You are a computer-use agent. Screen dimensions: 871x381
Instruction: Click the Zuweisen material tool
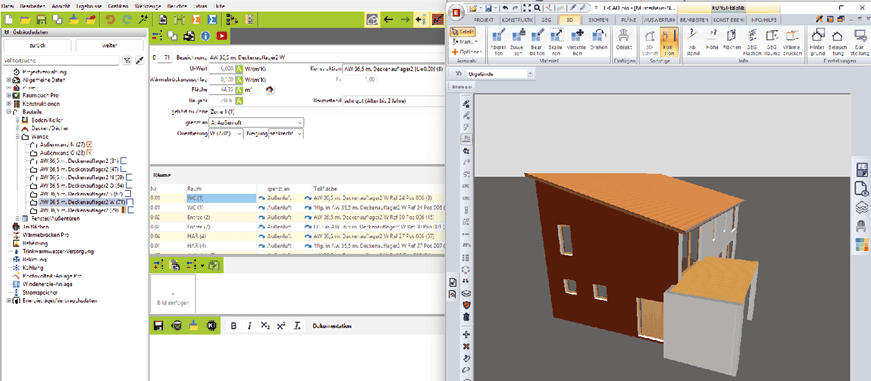pos(517,43)
